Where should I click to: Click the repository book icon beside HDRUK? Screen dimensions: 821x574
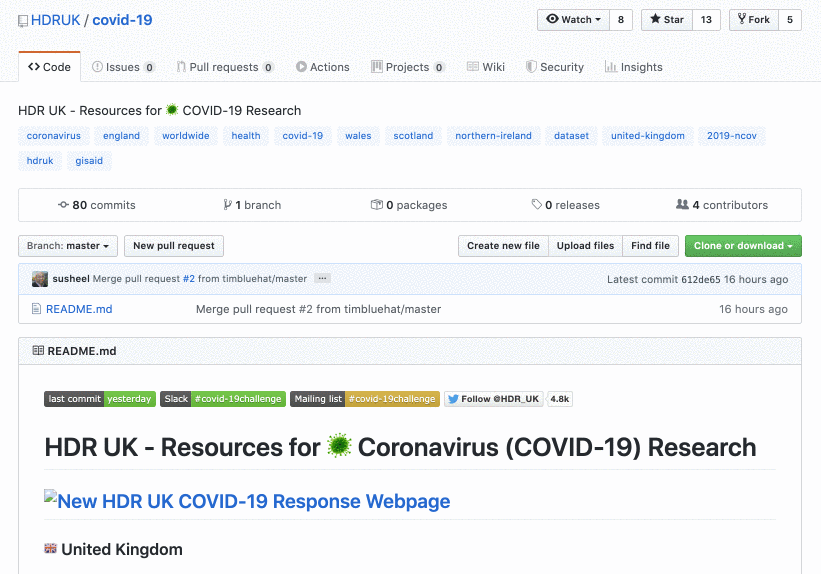23,21
